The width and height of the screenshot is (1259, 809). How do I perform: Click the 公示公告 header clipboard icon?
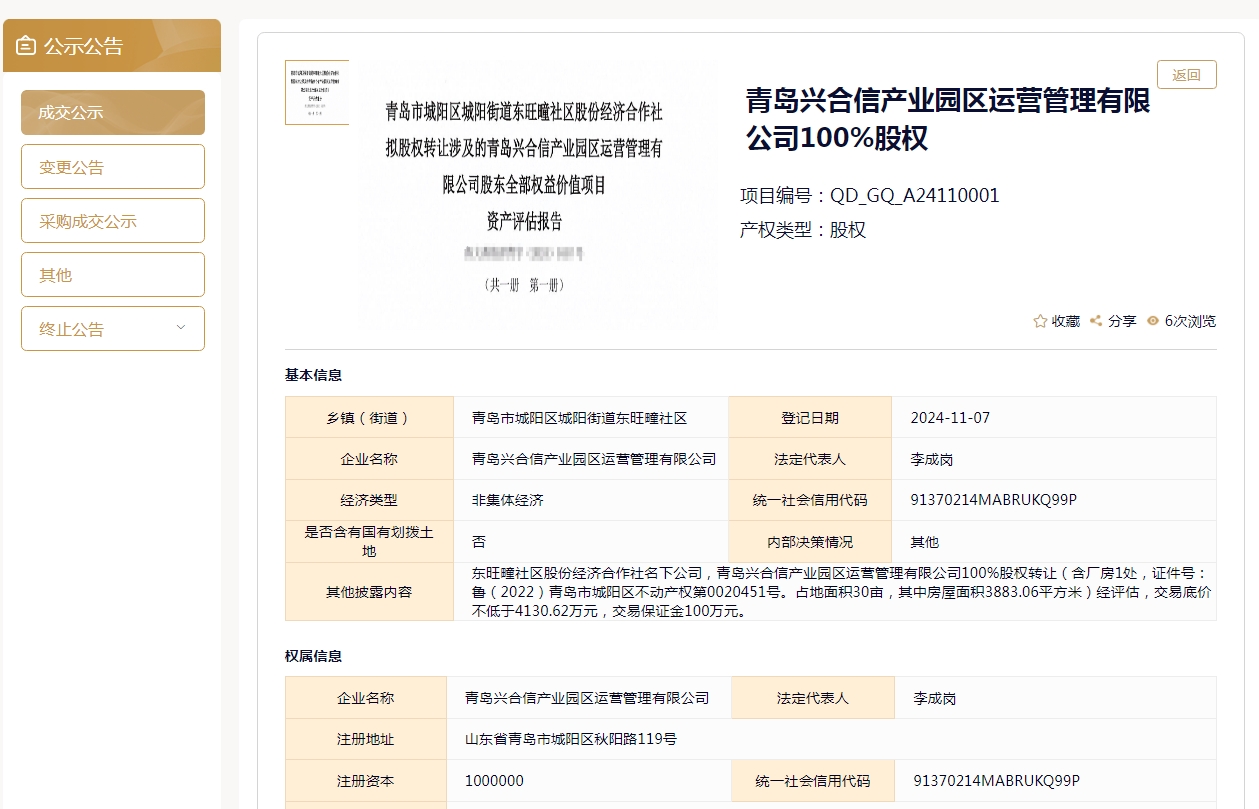tap(26, 46)
